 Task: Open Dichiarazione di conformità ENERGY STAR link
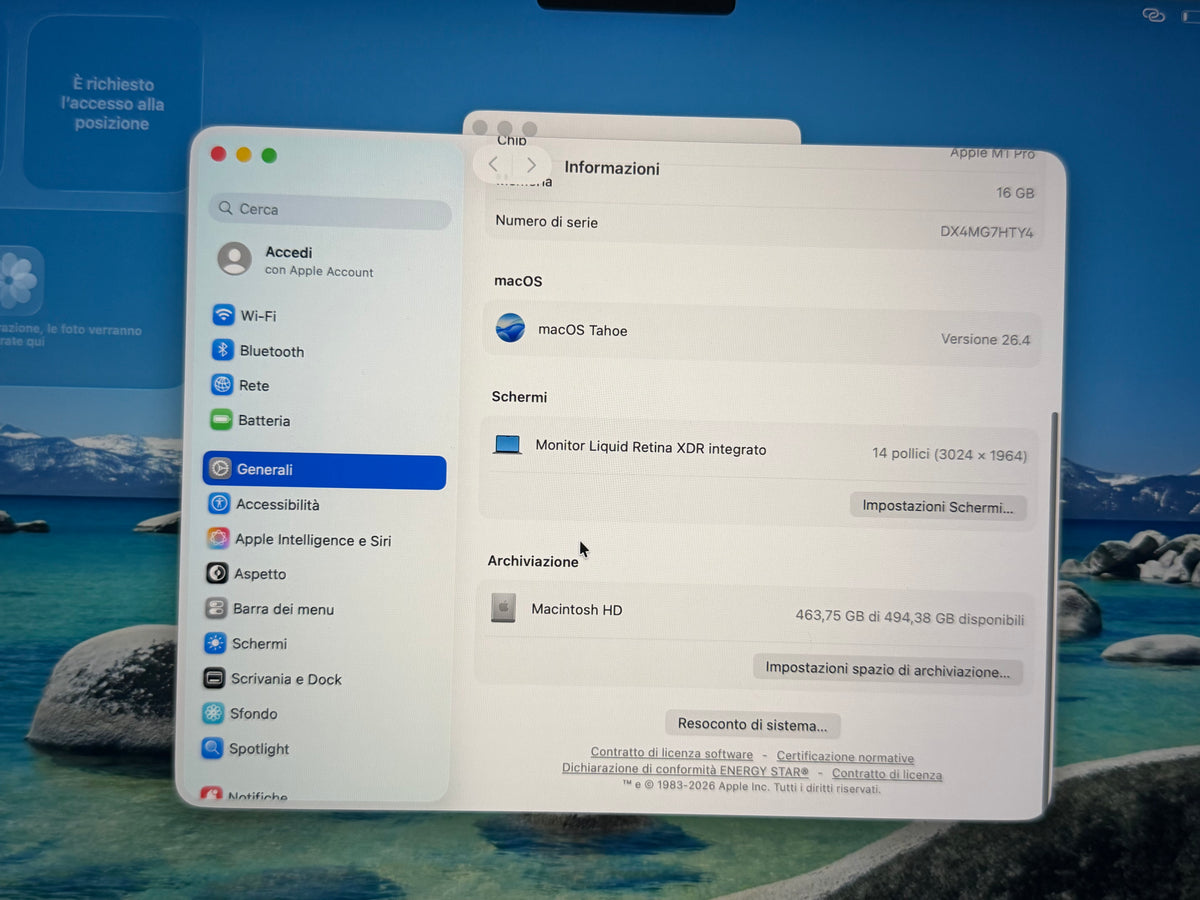click(x=685, y=770)
